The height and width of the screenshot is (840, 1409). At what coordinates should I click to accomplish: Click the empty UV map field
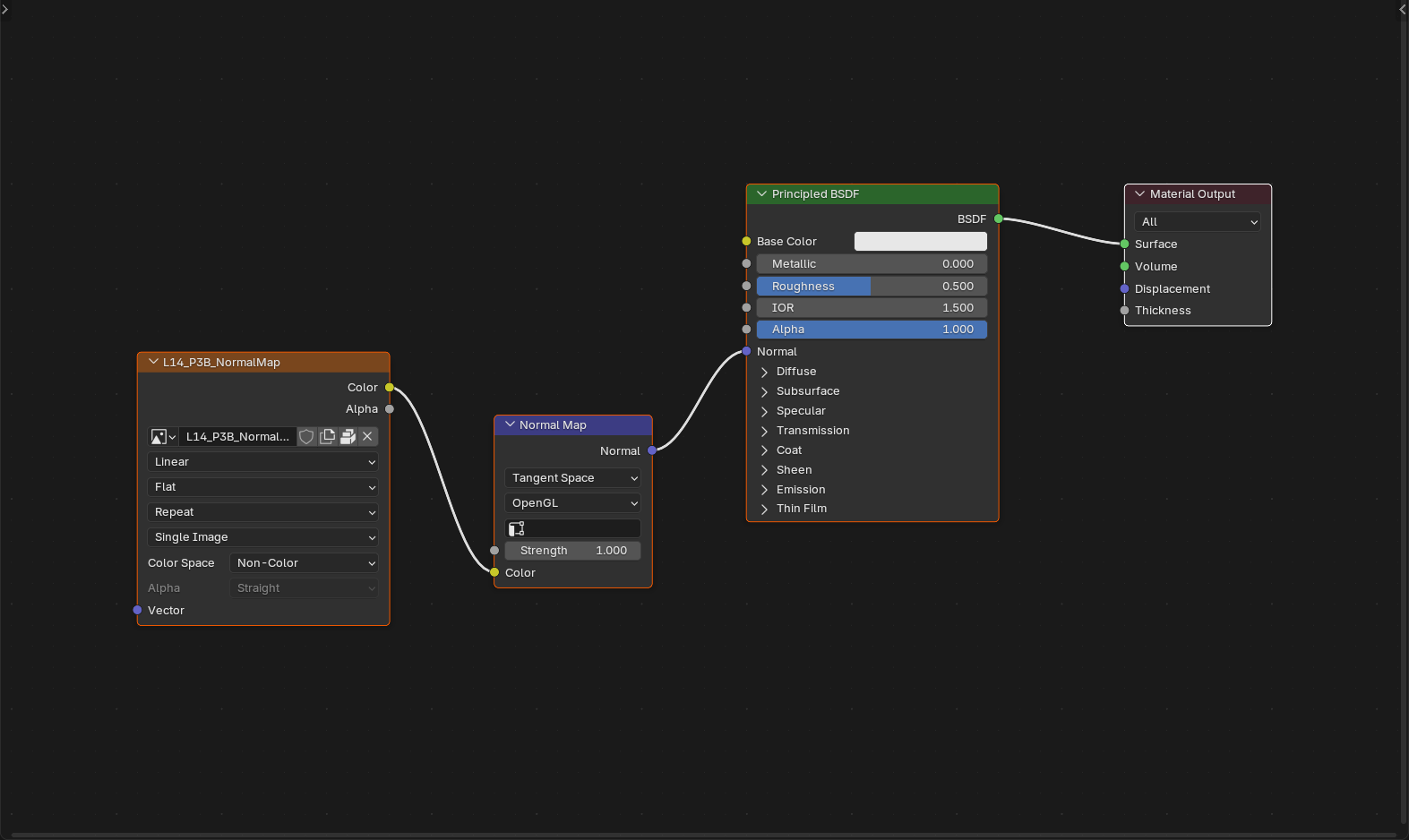coord(572,528)
